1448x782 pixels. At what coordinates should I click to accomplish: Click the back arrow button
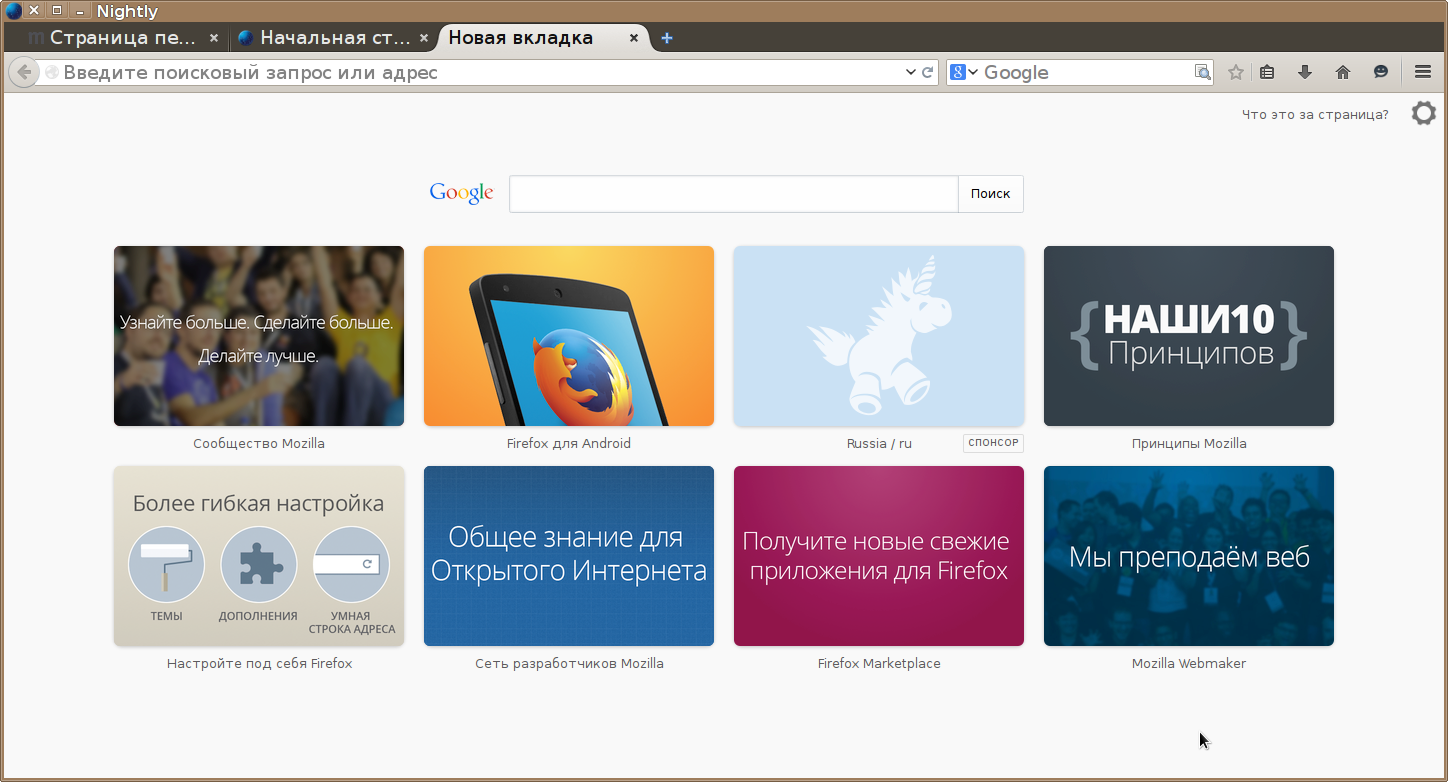point(23,72)
